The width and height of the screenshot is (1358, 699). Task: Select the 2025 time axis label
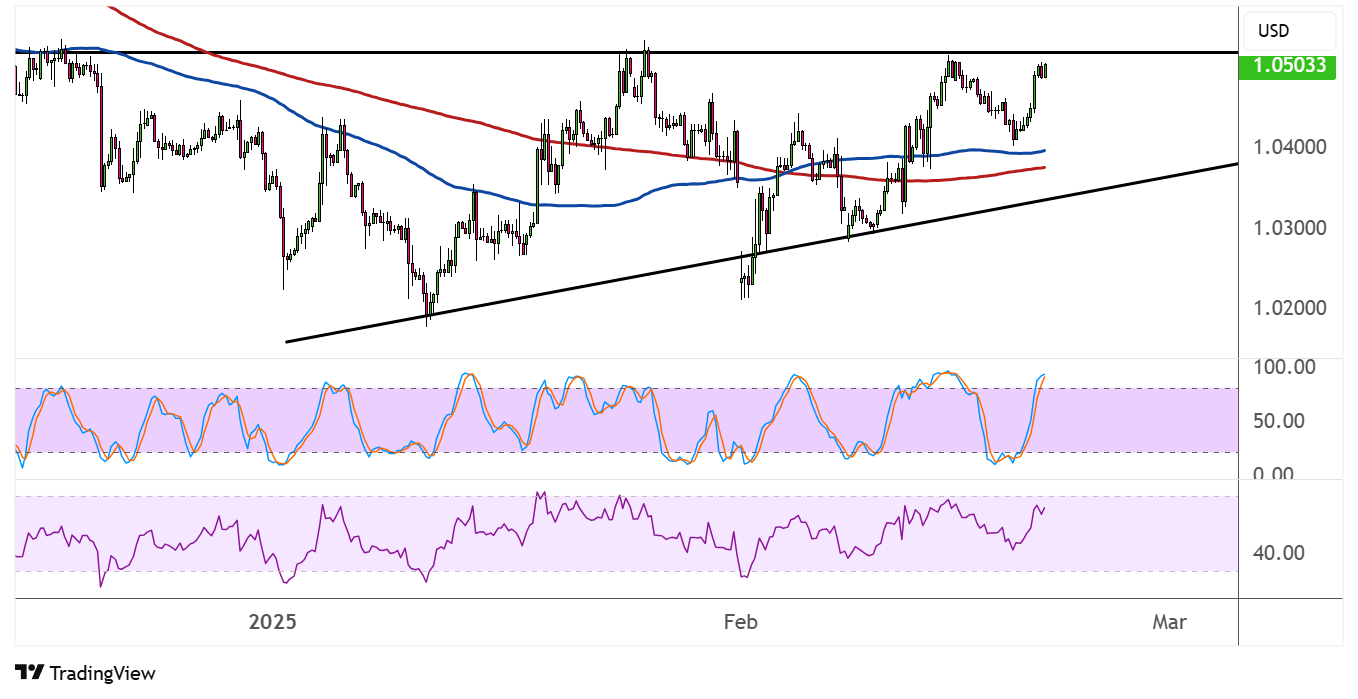pos(273,622)
